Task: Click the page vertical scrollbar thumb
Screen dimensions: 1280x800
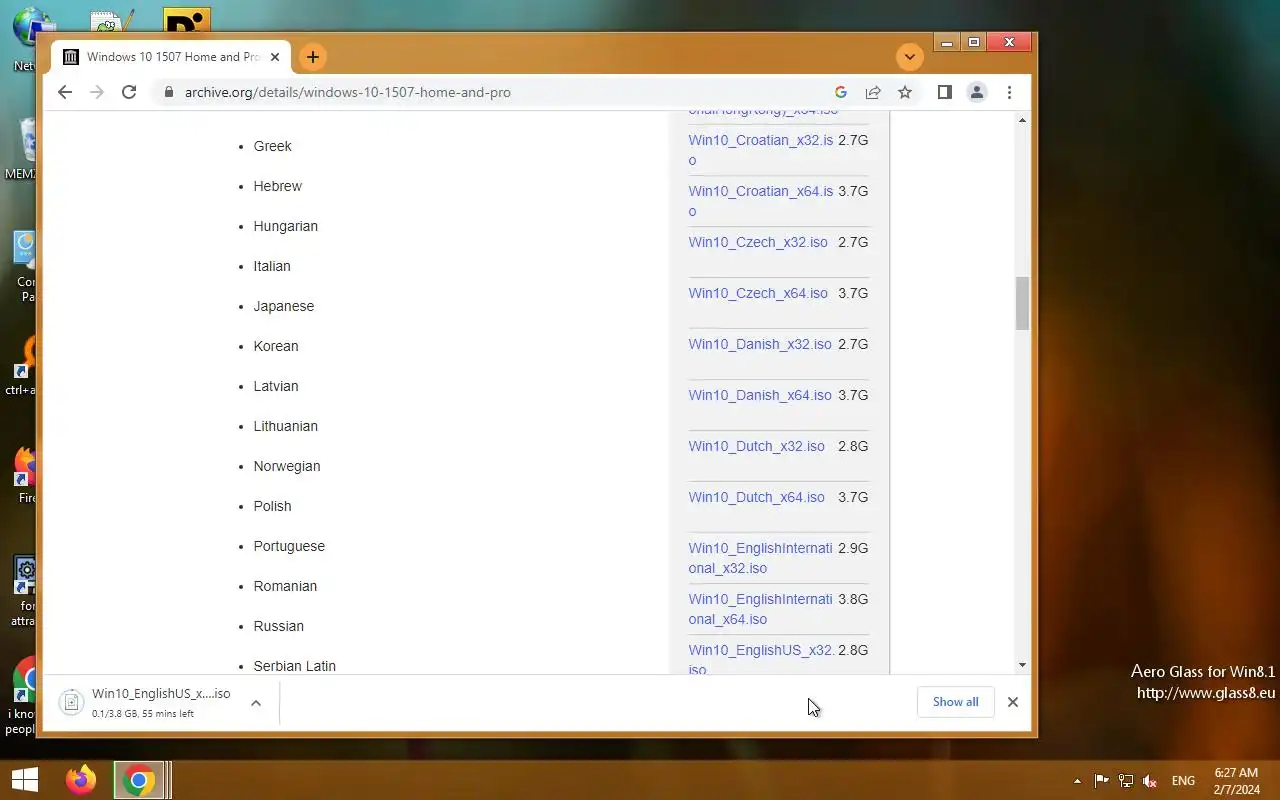Action: [1022, 303]
